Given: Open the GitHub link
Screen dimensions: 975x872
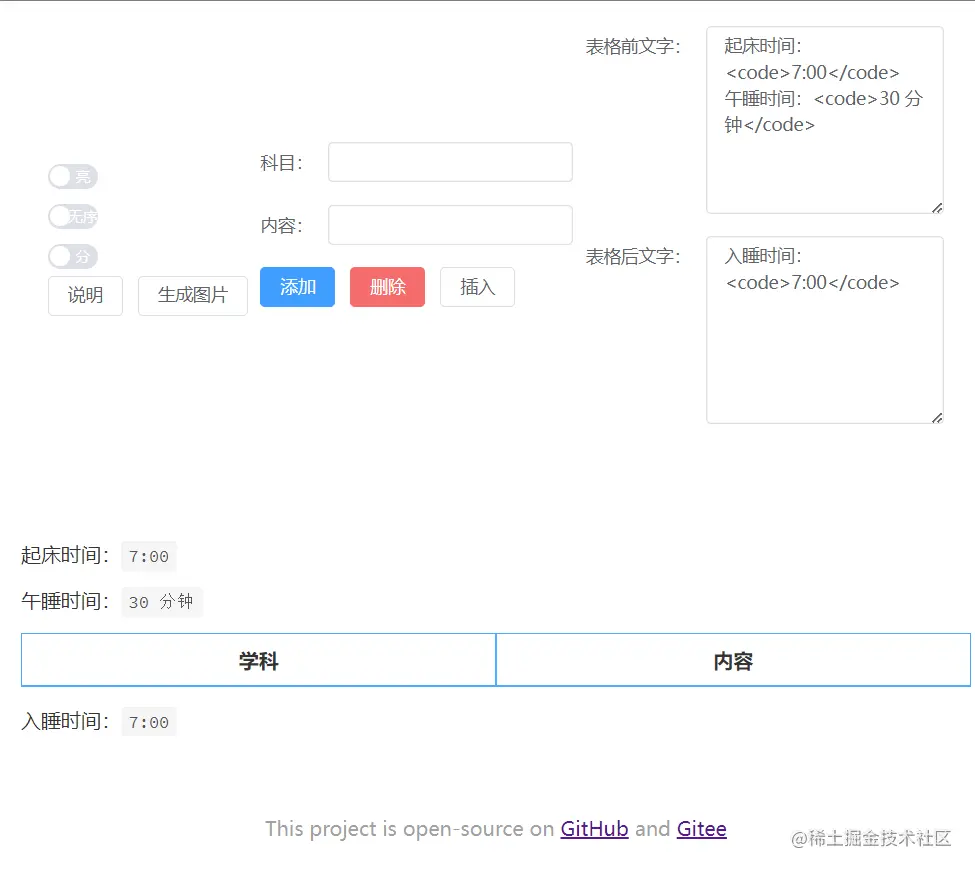Looking at the screenshot, I should pyautogui.click(x=594, y=829).
